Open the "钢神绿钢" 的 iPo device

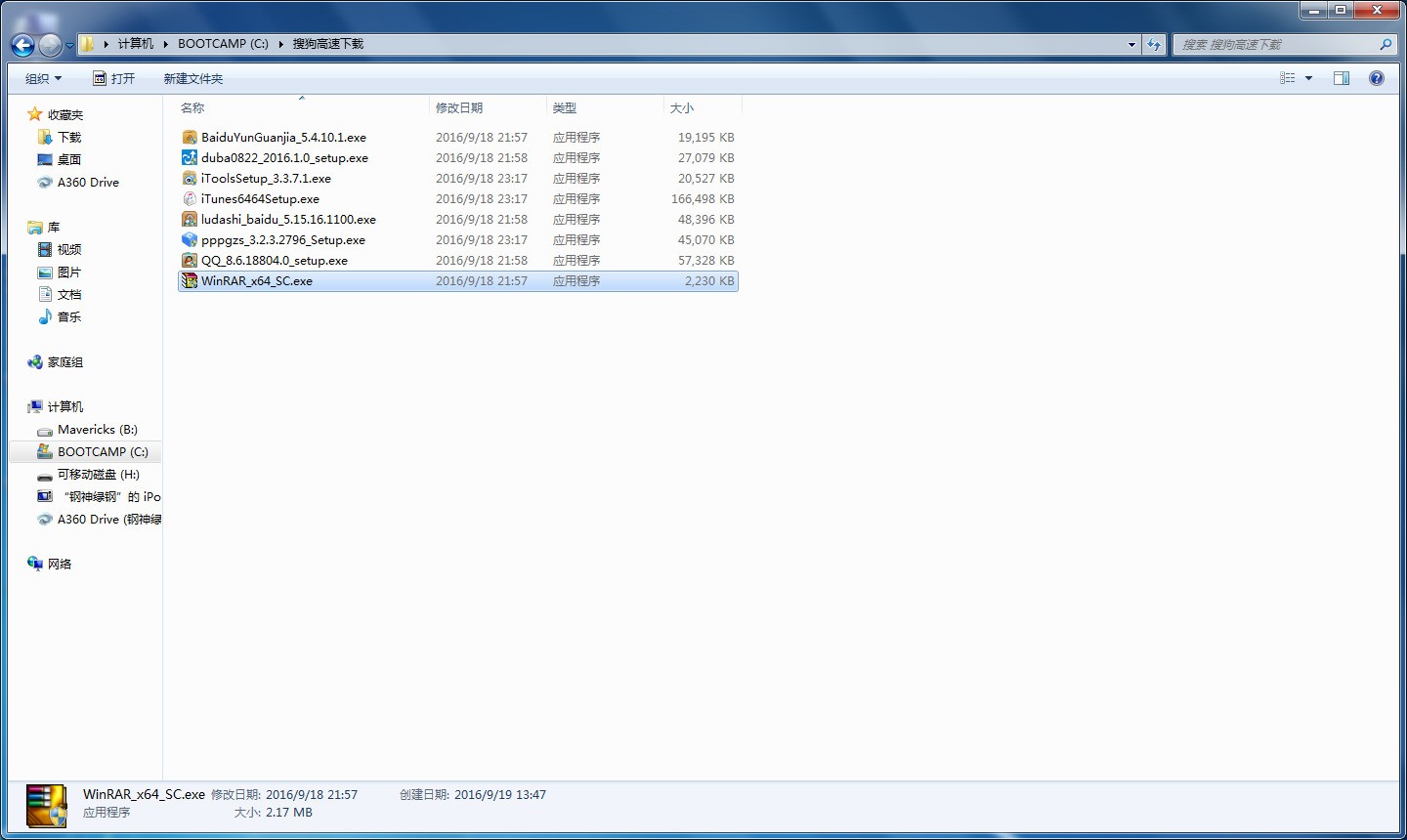(x=112, y=497)
